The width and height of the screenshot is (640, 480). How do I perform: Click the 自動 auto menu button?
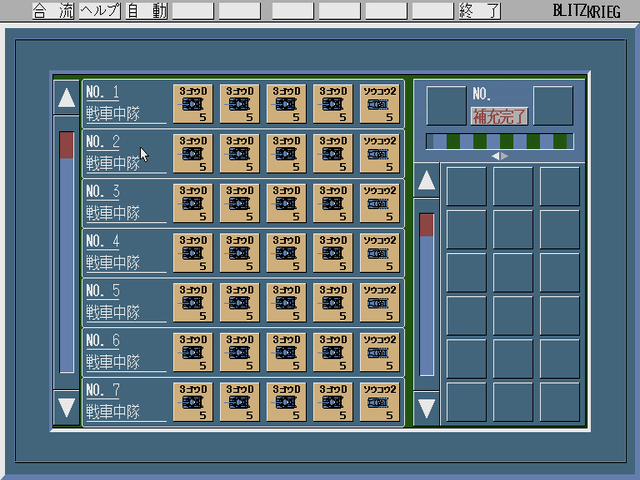point(146,11)
